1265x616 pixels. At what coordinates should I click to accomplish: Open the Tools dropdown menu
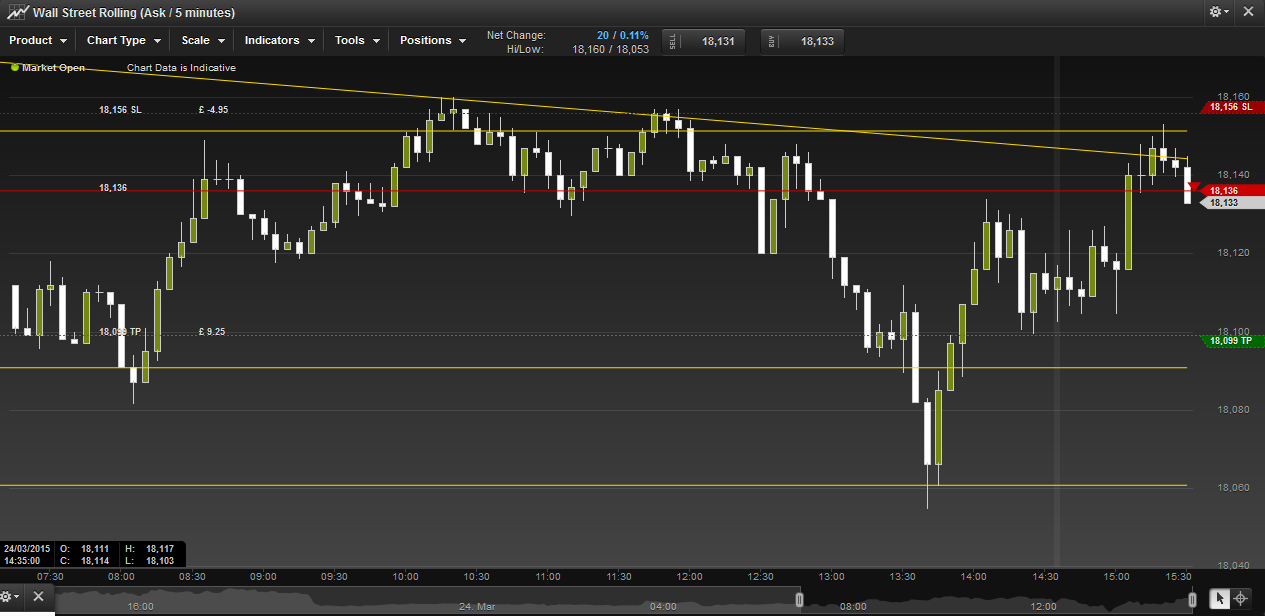point(357,41)
